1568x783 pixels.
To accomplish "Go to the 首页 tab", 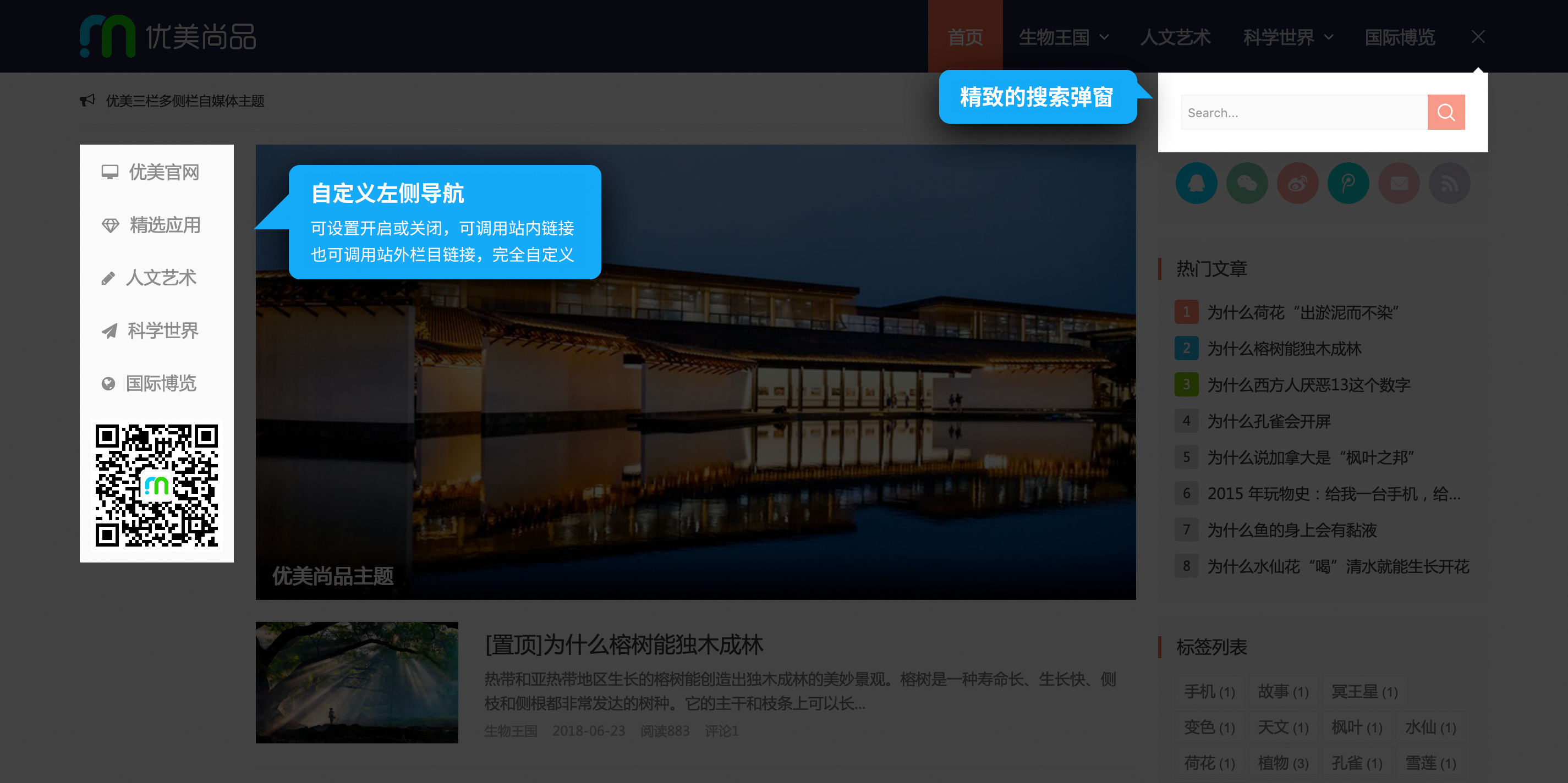I will point(965,36).
